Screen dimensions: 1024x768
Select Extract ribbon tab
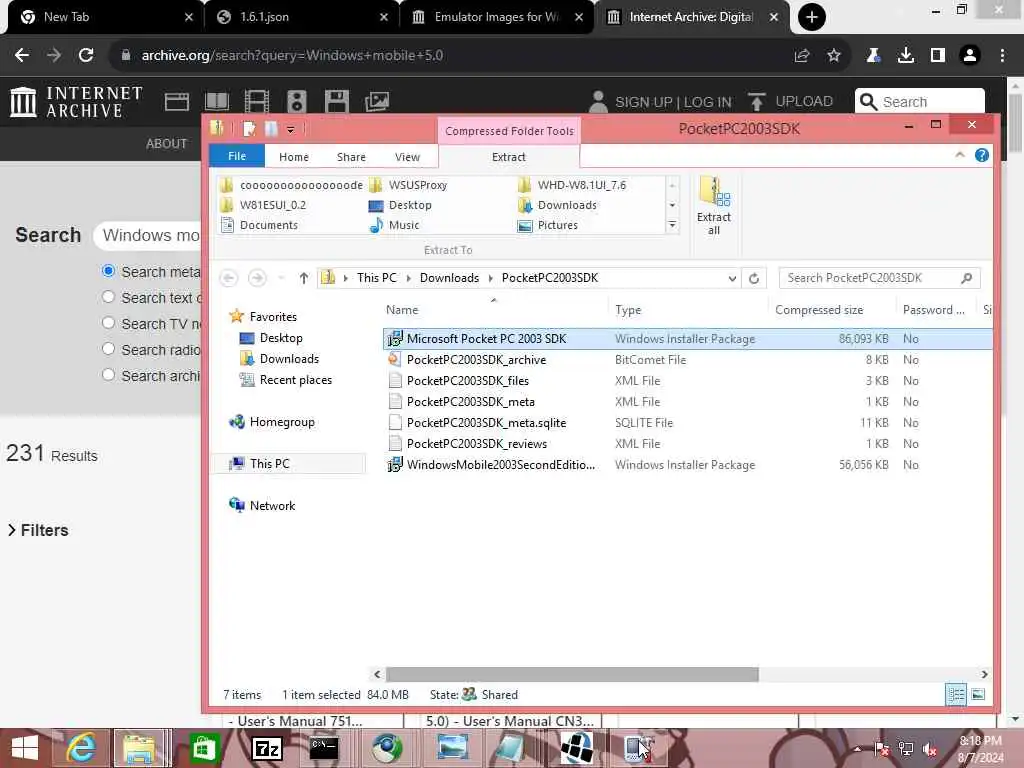[x=509, y=157]
